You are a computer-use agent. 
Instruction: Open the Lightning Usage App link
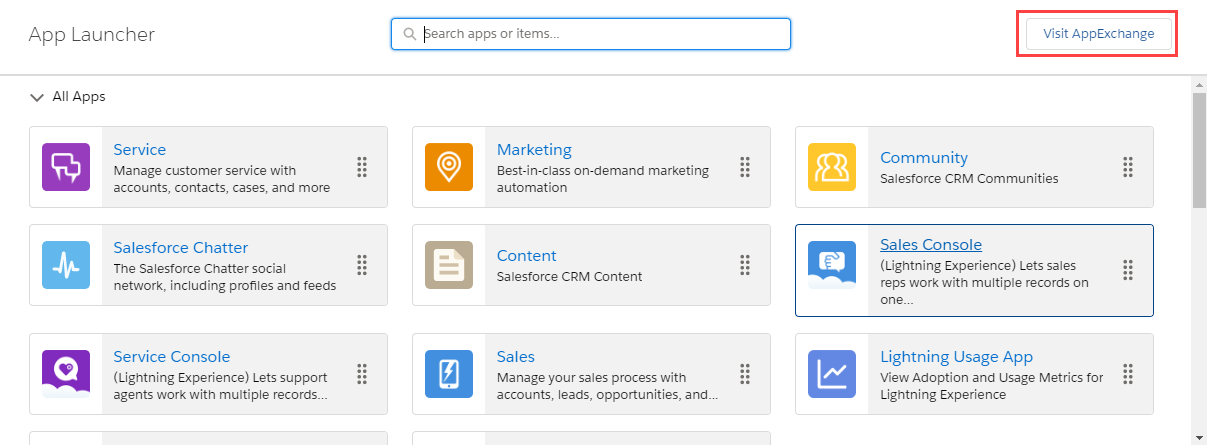point(957,357)
